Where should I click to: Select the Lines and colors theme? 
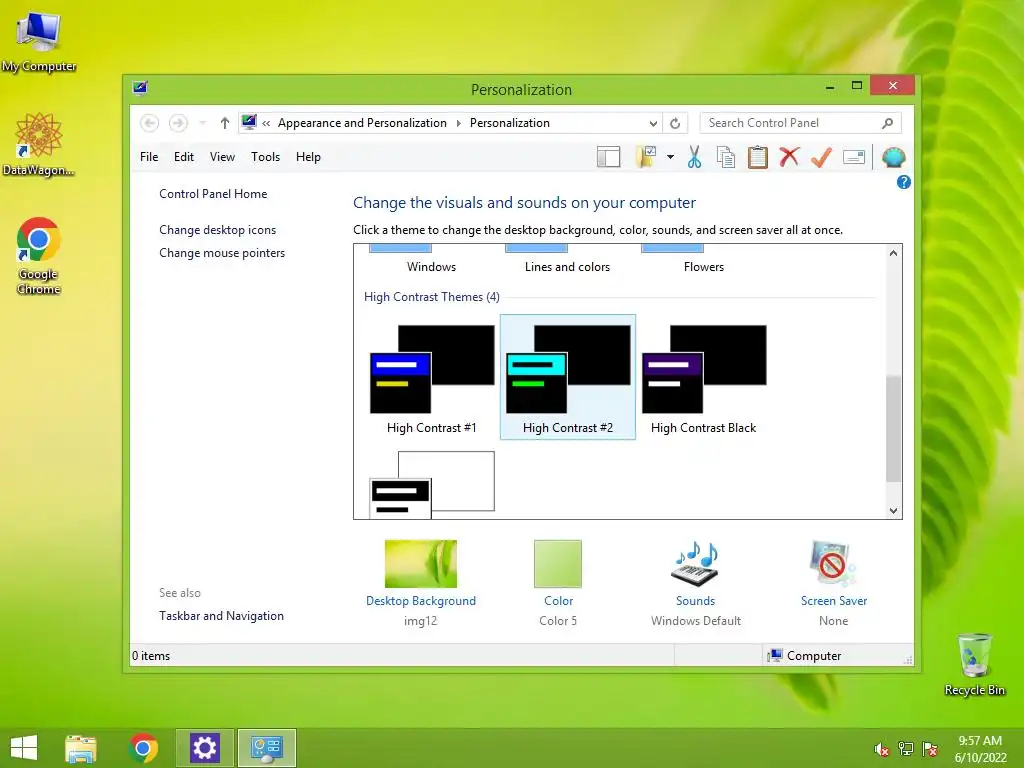(x=567, y=266)
